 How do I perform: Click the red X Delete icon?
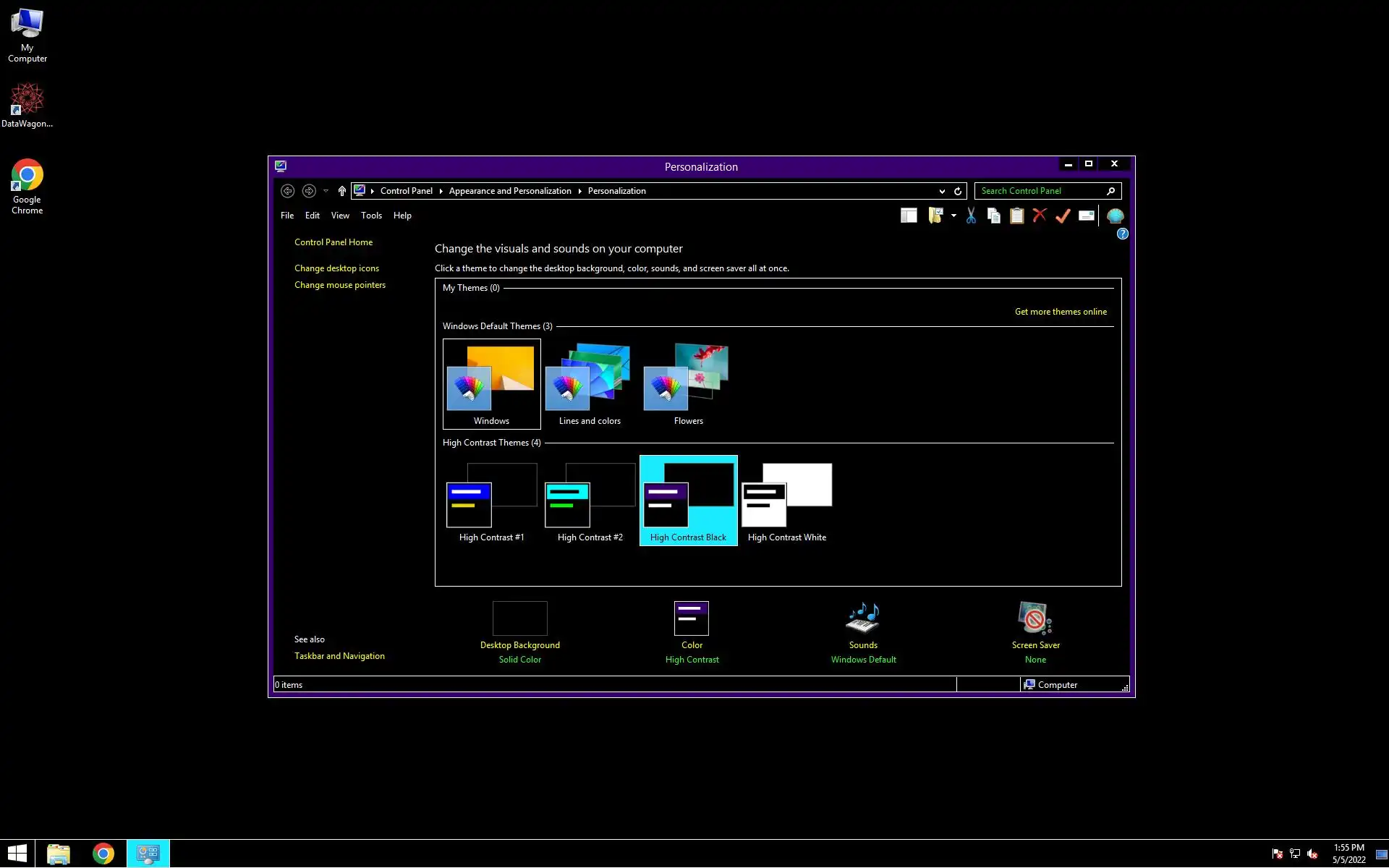1040,216
